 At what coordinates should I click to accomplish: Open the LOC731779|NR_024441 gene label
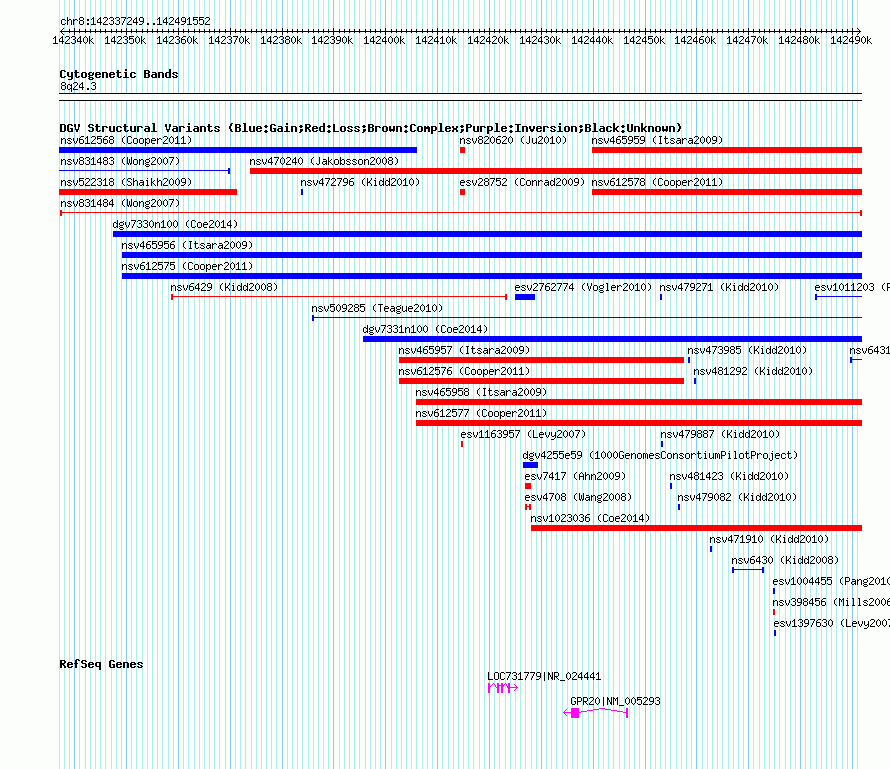coord(544,676)
